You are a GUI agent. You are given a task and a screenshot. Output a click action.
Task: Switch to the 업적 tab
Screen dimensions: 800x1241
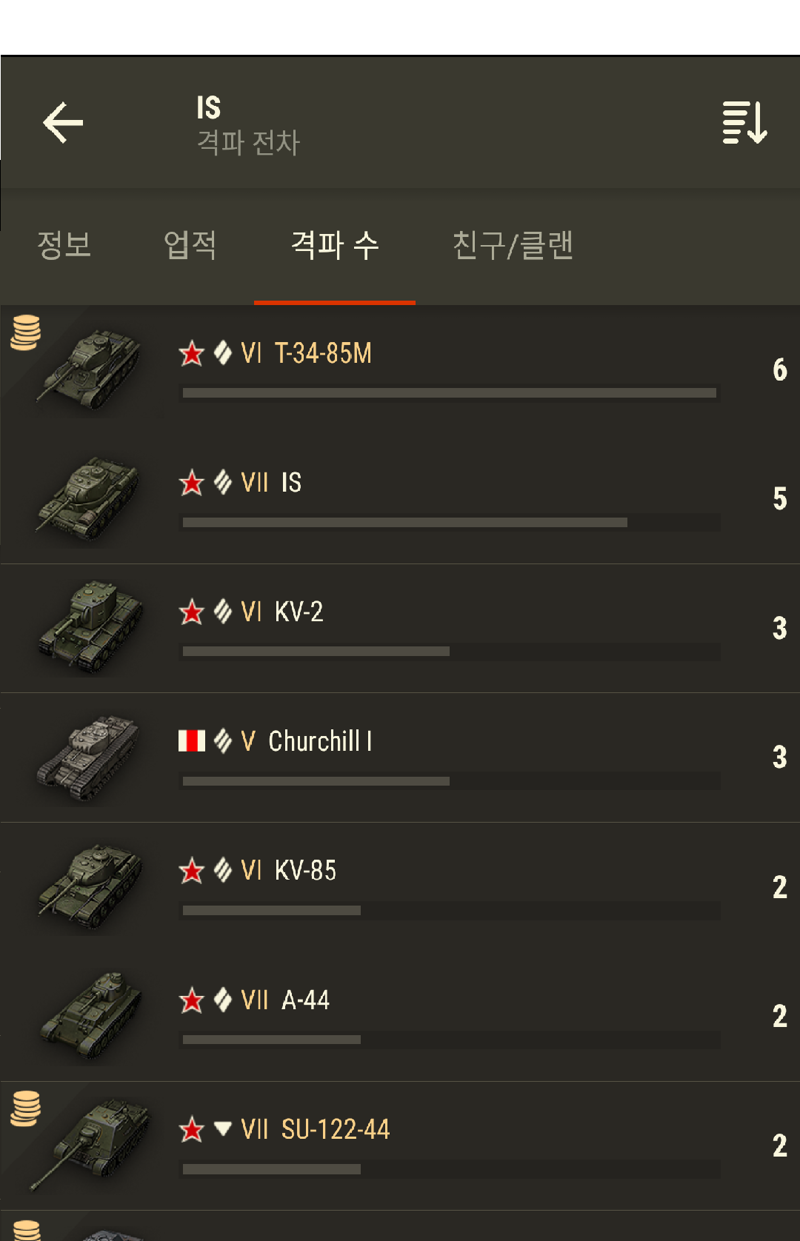point(190,245)
